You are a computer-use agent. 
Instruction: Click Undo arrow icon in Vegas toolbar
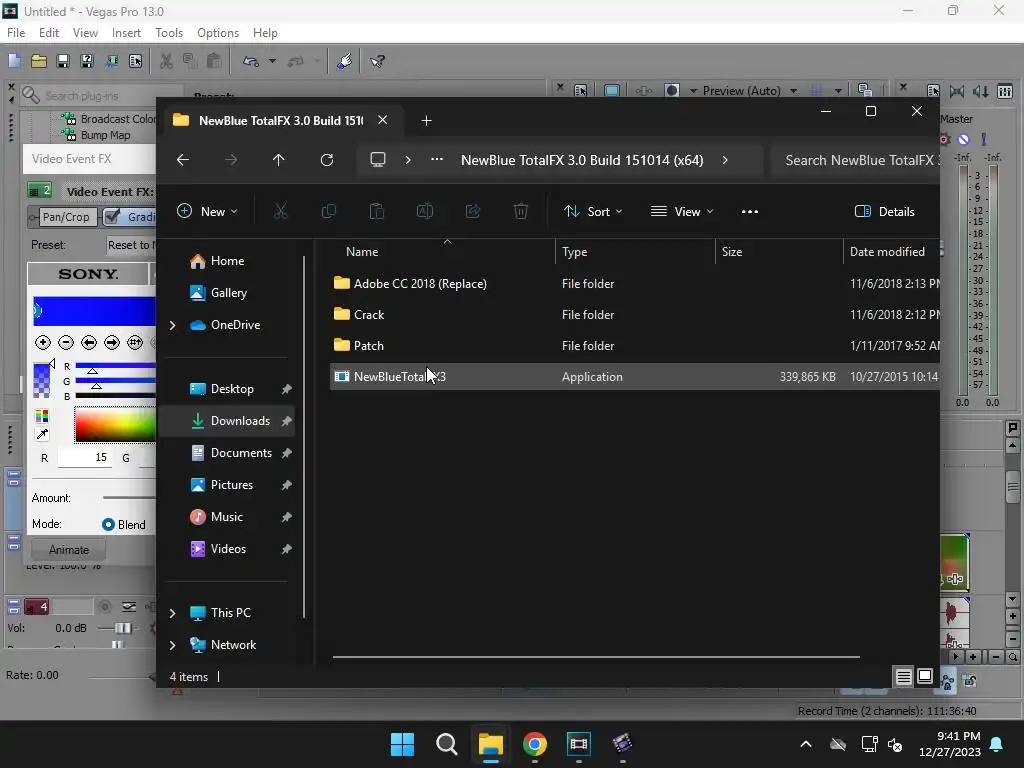(251, 61)
